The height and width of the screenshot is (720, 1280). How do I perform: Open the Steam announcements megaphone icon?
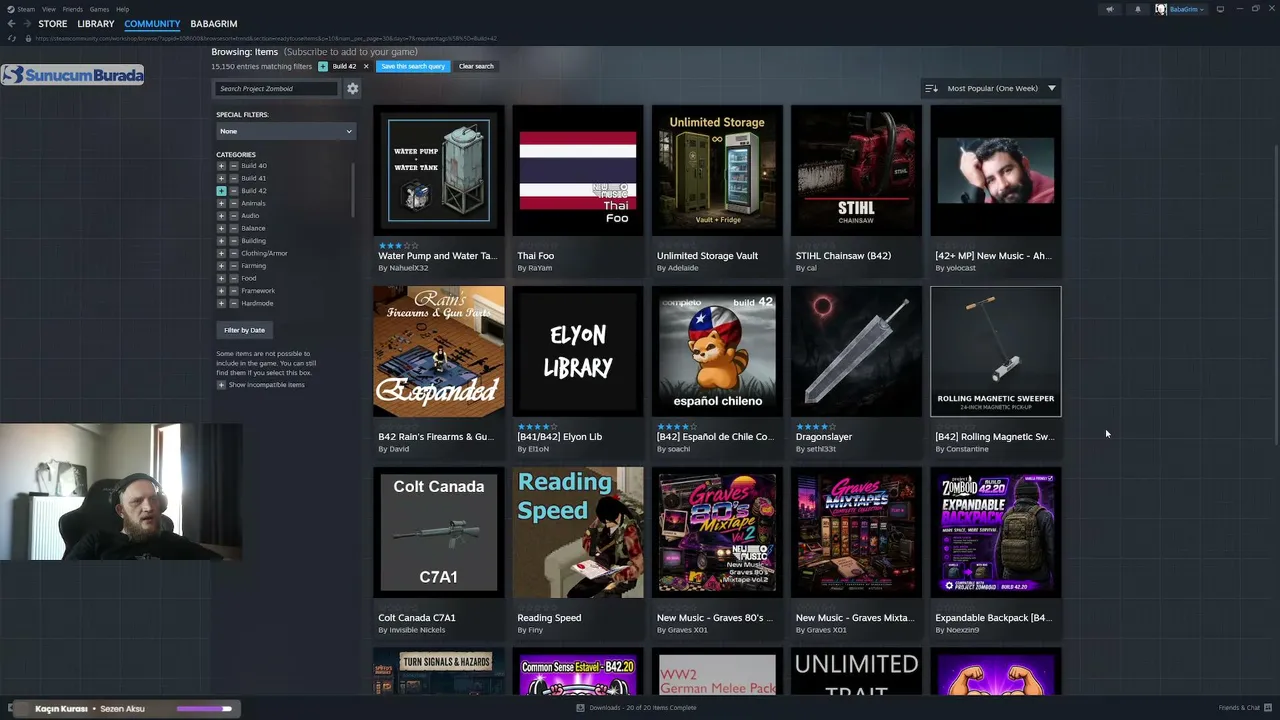pos(1109,9)
